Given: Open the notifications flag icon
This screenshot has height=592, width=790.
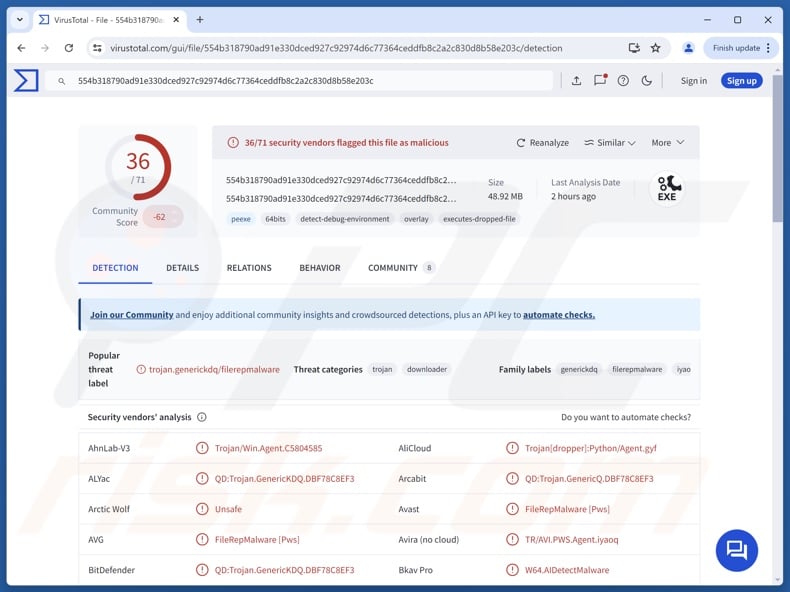Looking at the screenshot, I should 600,81.
